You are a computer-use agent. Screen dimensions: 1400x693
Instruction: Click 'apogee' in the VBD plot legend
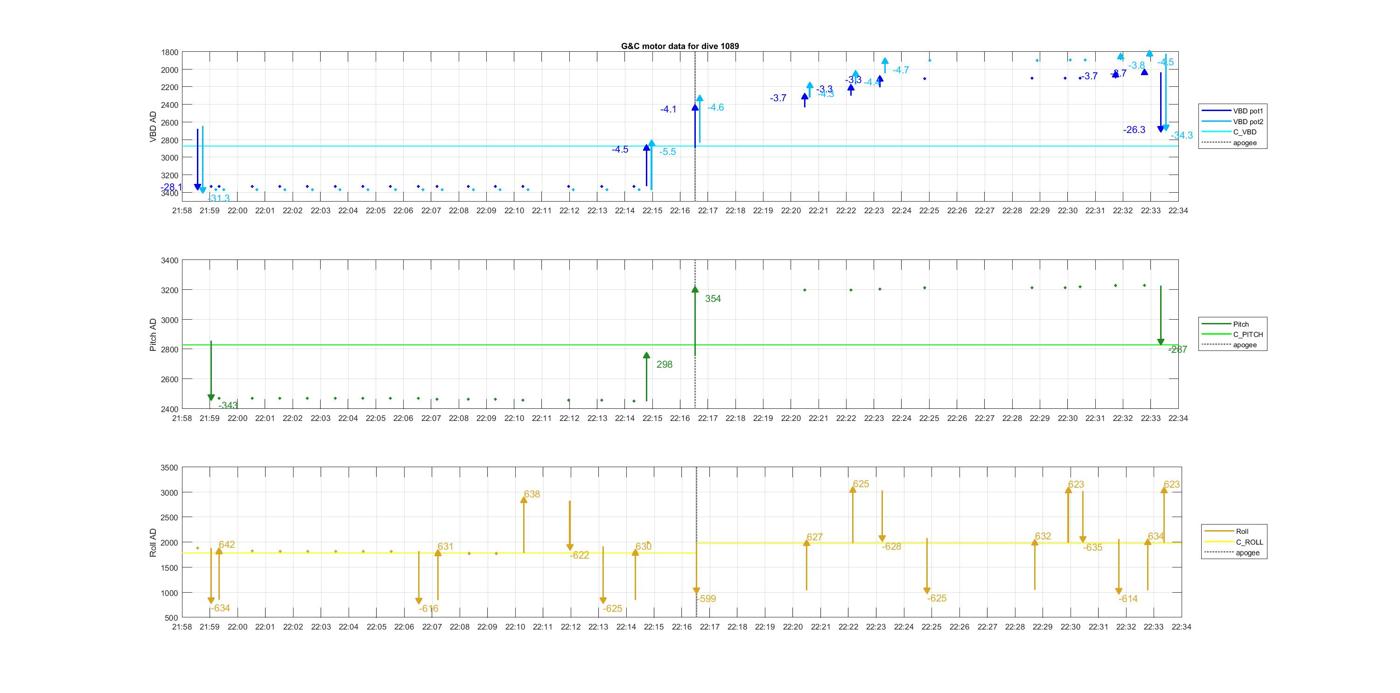pos(1244,142)
